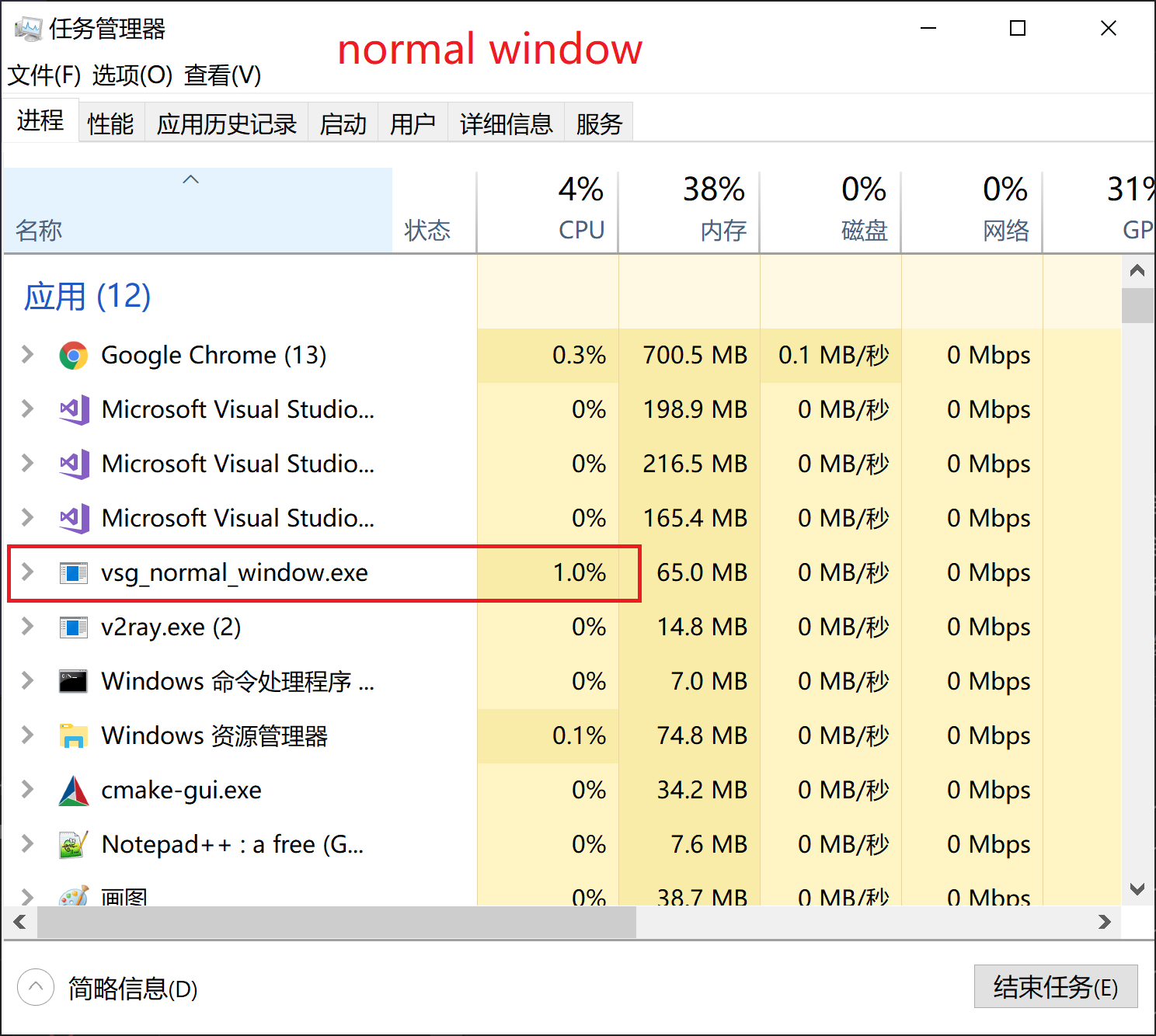This screenshot has height=1036, width=1156.
Task: Click the cmake-gui.exe icon
Action: [x=74, y=790]
